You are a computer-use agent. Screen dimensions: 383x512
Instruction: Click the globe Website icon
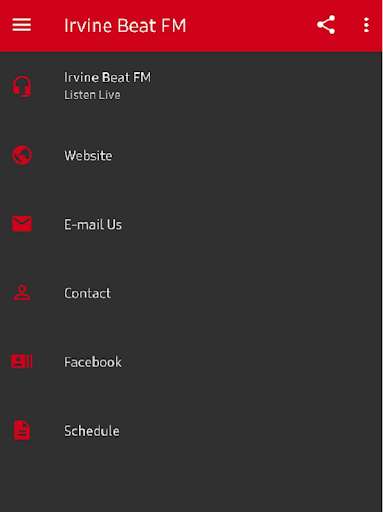click(22, 155)
